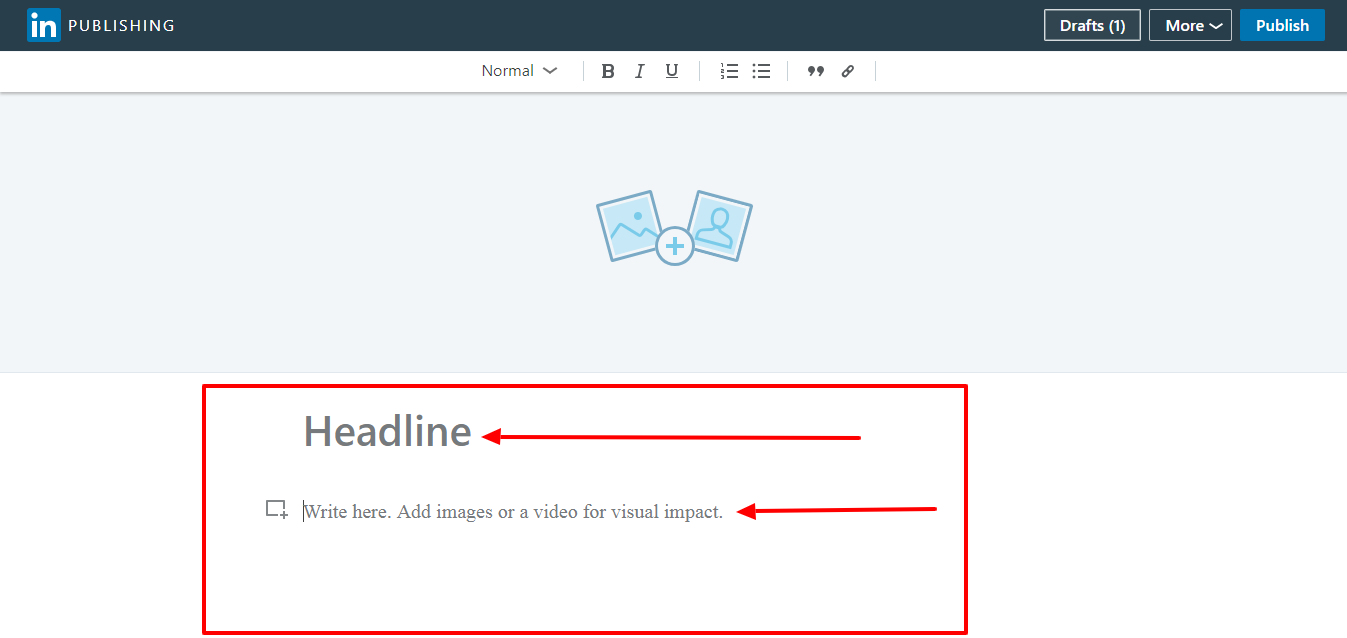
Task: Add a cover image to article
Action: [x=674, y=228]
